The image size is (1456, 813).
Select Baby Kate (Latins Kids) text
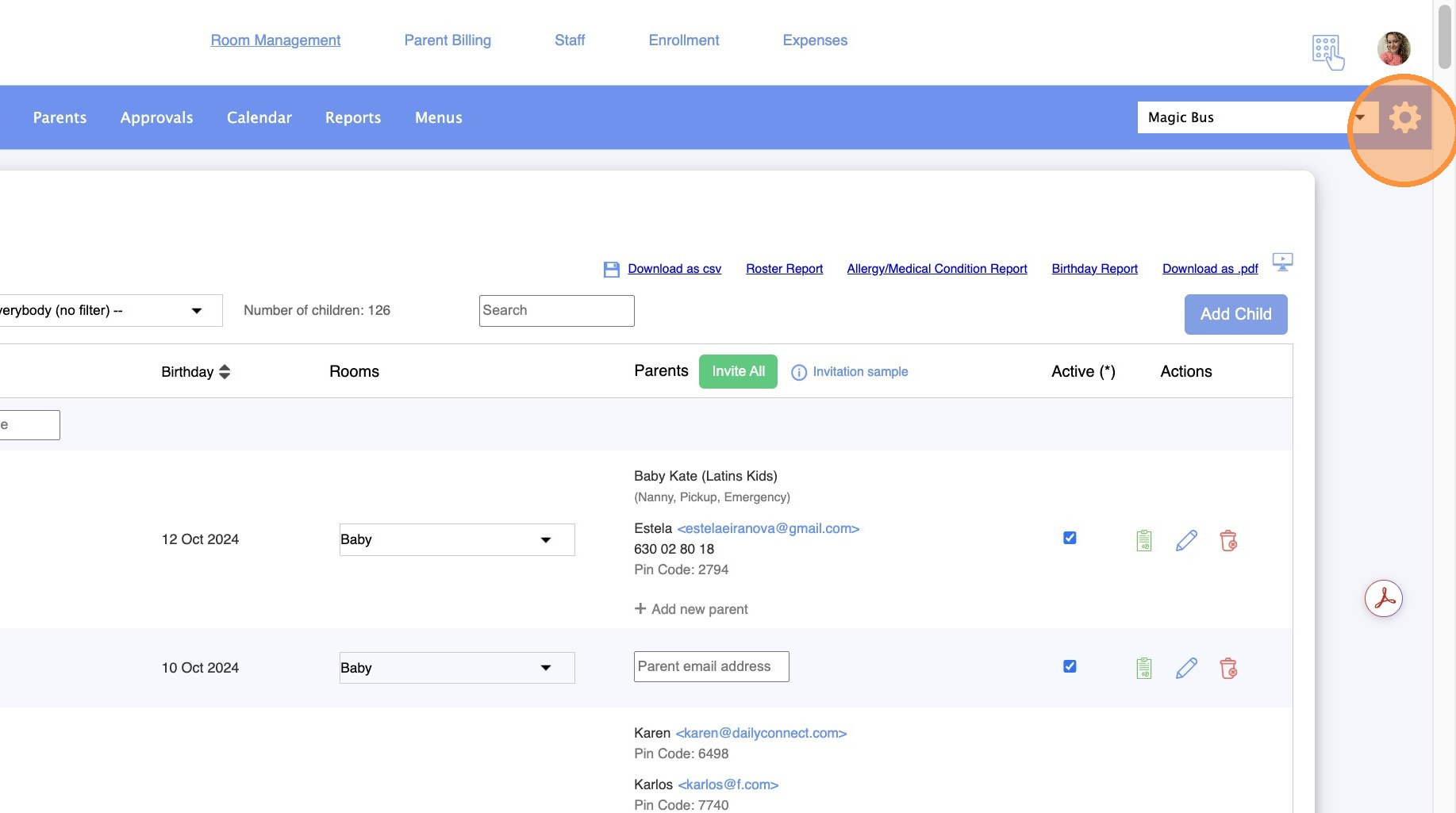point(705,476)
